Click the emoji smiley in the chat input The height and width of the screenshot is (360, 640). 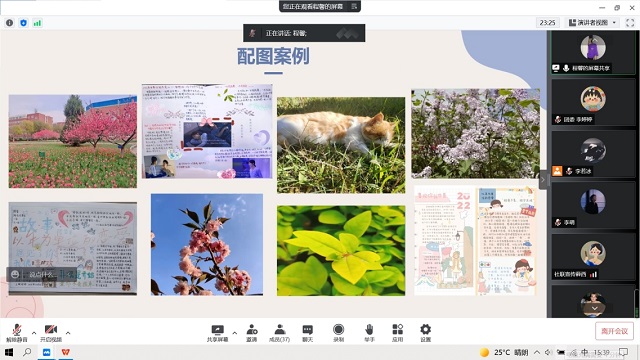(15, 274)
